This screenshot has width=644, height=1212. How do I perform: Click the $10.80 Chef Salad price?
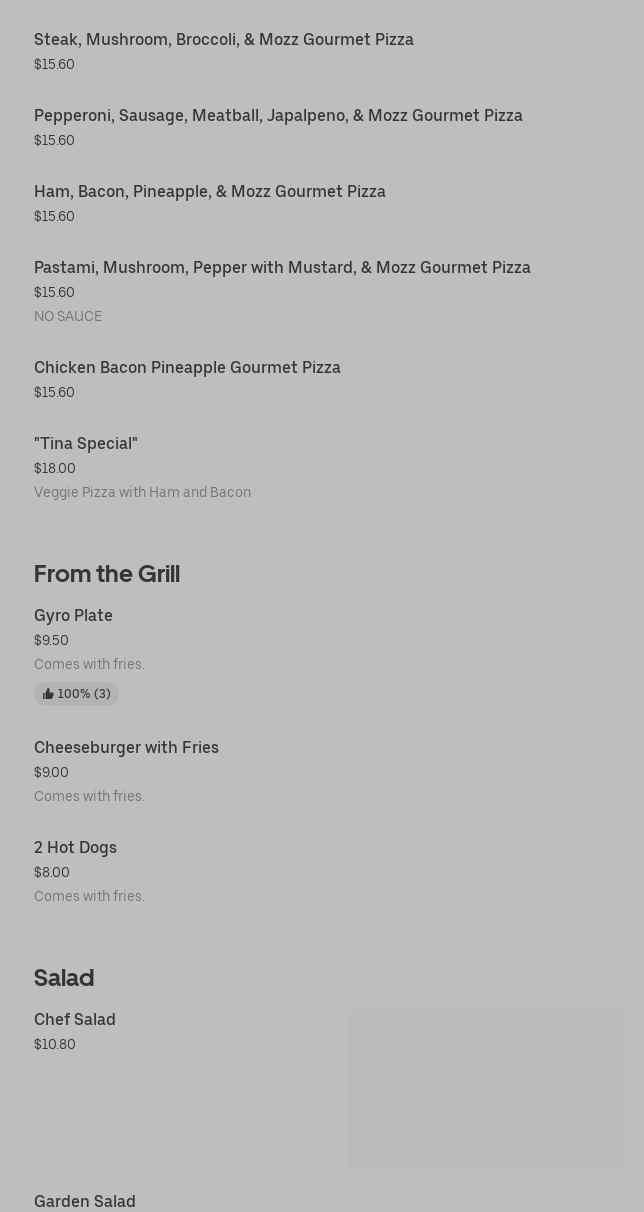[55, 1045]
